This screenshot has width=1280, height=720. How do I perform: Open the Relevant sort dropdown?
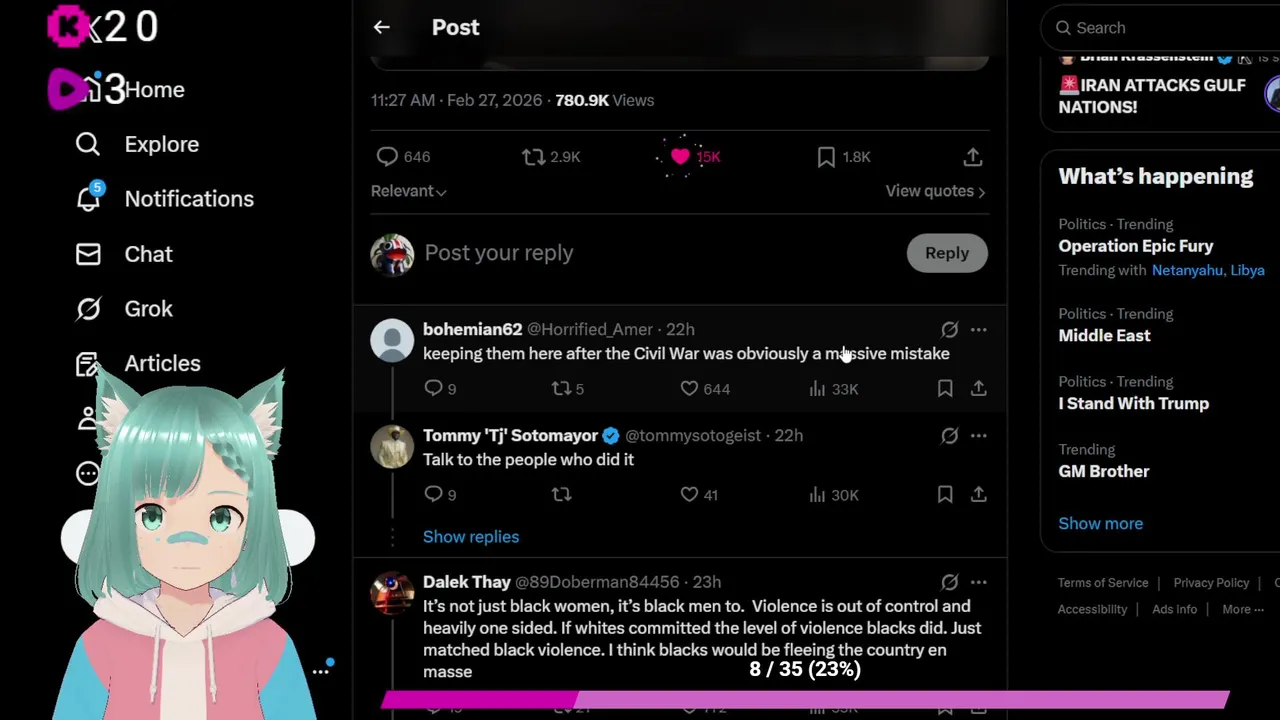[408, 191]
